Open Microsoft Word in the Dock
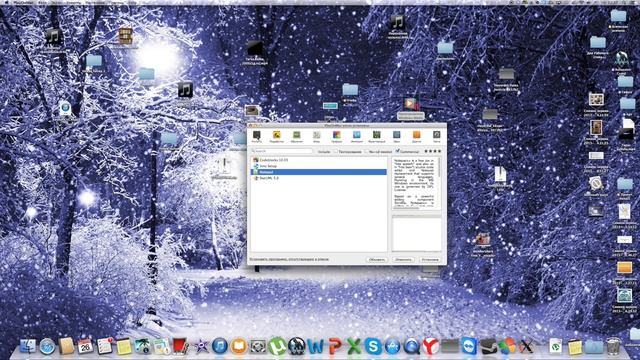The width and height of the screenshot is (640, 360). click(316, 346)
